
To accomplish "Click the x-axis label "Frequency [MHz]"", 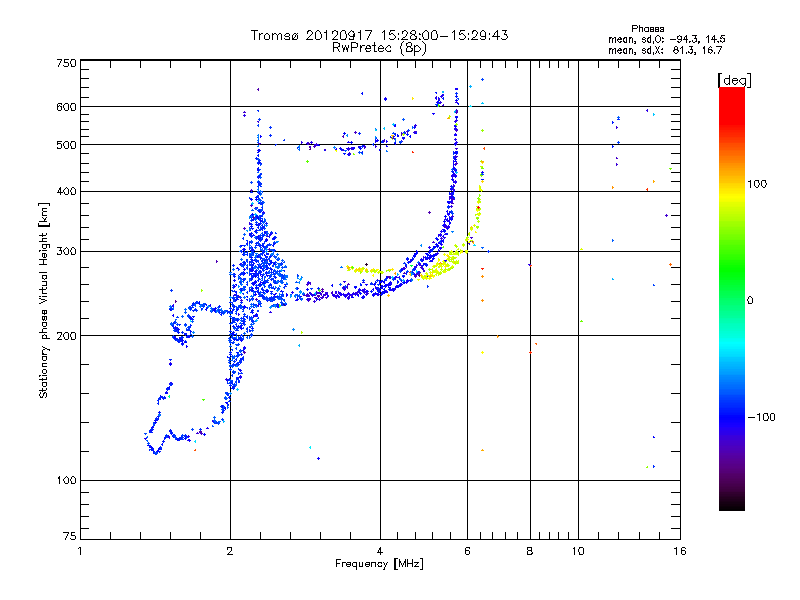I will pos(379,564).
